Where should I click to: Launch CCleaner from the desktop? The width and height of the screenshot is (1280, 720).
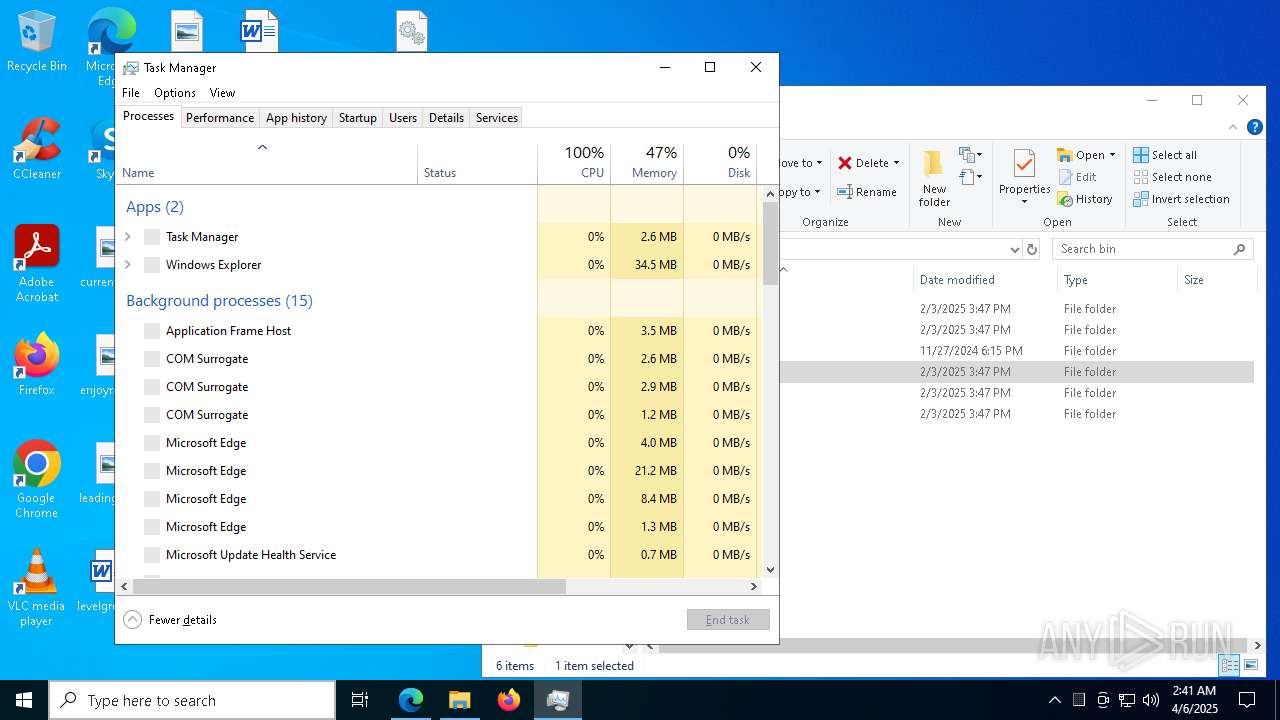click(36, 148)
